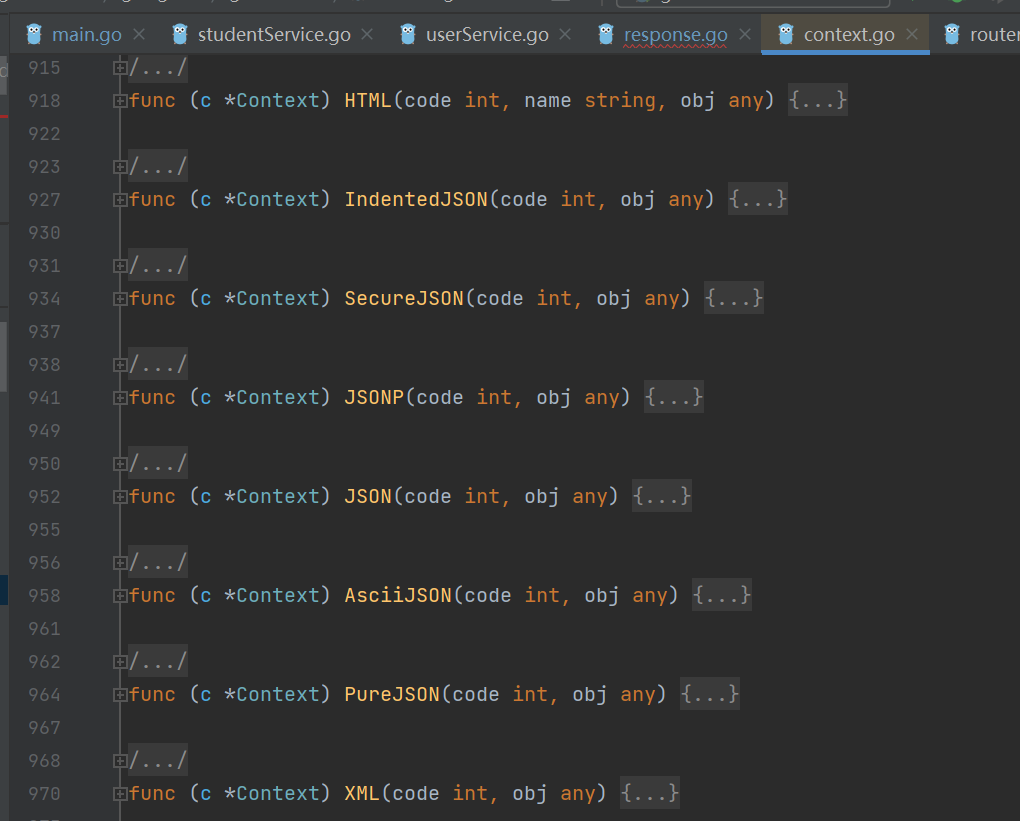Screen dimensions: 1020x821
Task: Click line number 941 in the gutter
Action: tap(44, 398)
